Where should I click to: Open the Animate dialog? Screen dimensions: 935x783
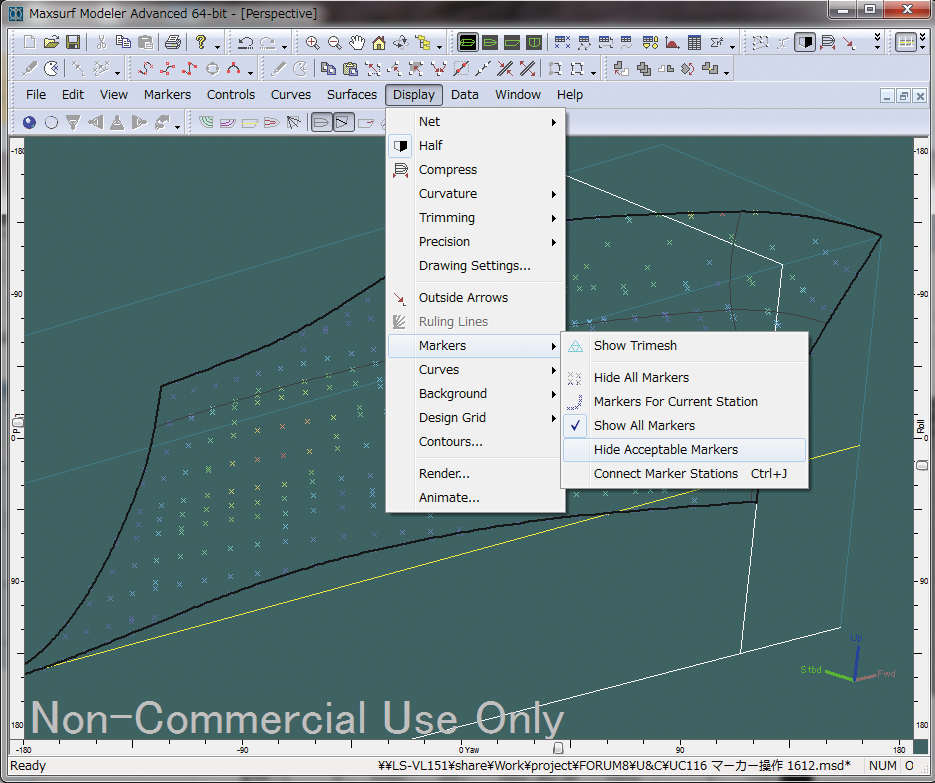(476, 497)
